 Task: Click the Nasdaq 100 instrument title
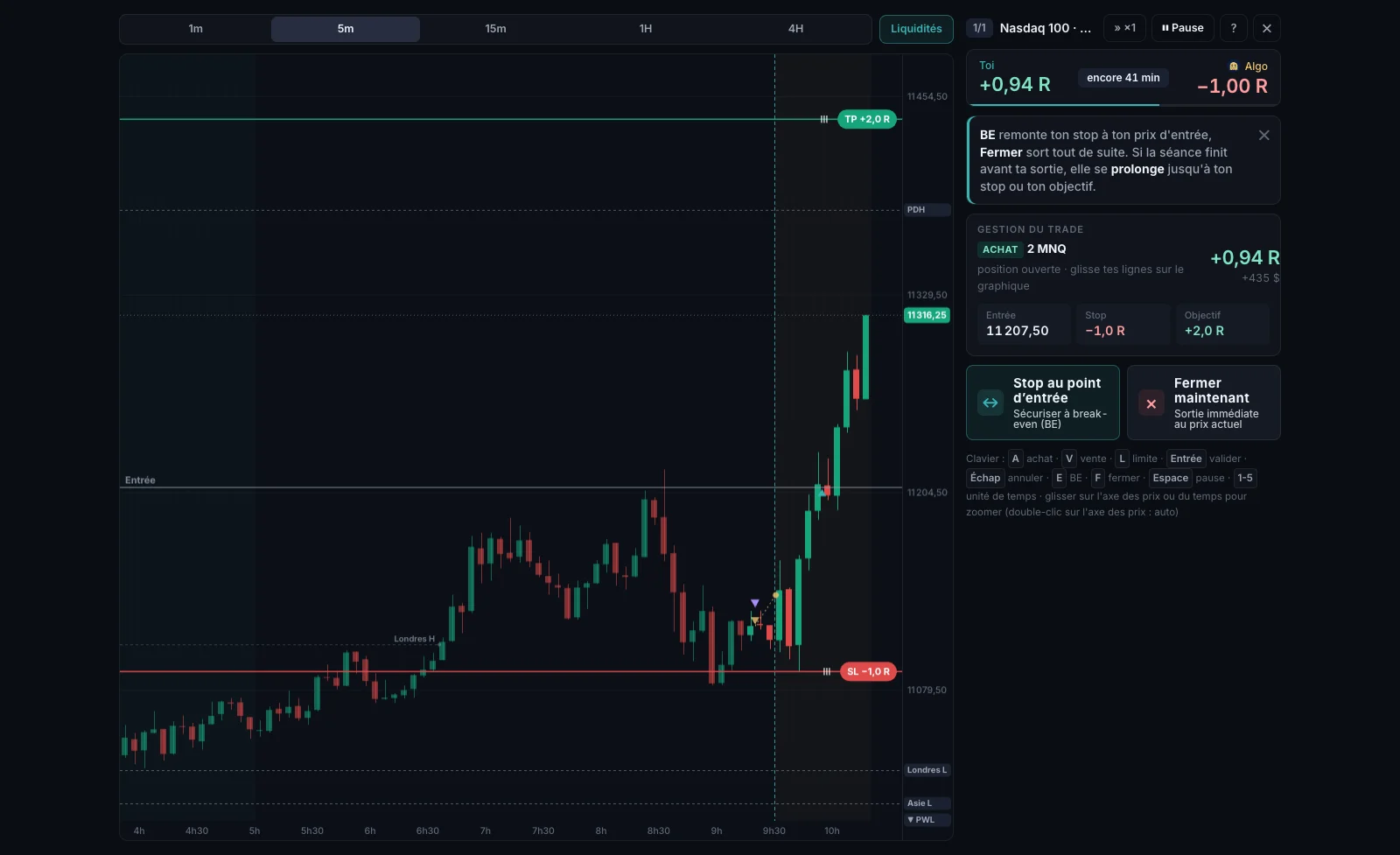pos(1046,28)
